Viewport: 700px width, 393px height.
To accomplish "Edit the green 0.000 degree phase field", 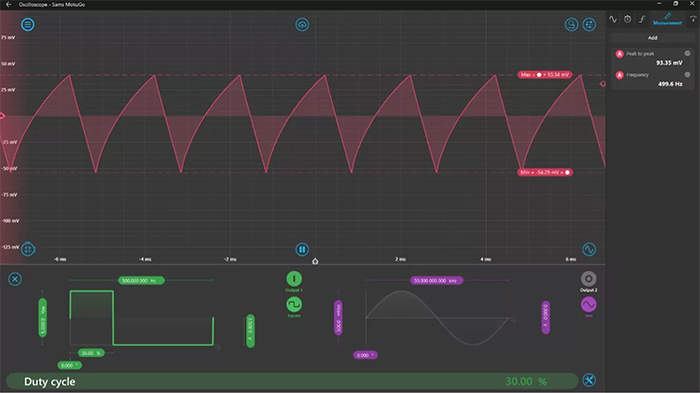I will coord(70,365).
